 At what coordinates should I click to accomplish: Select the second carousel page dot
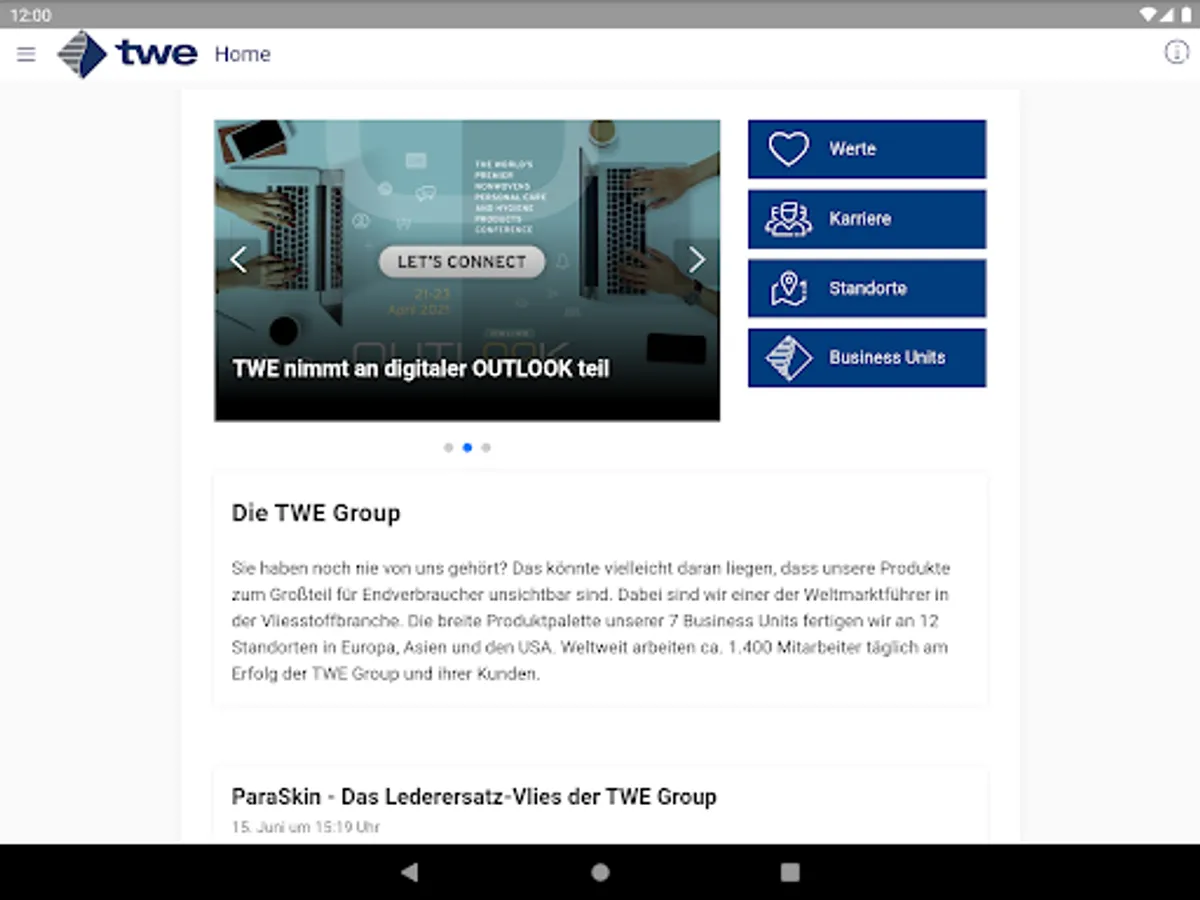click(x=467, y=448)
